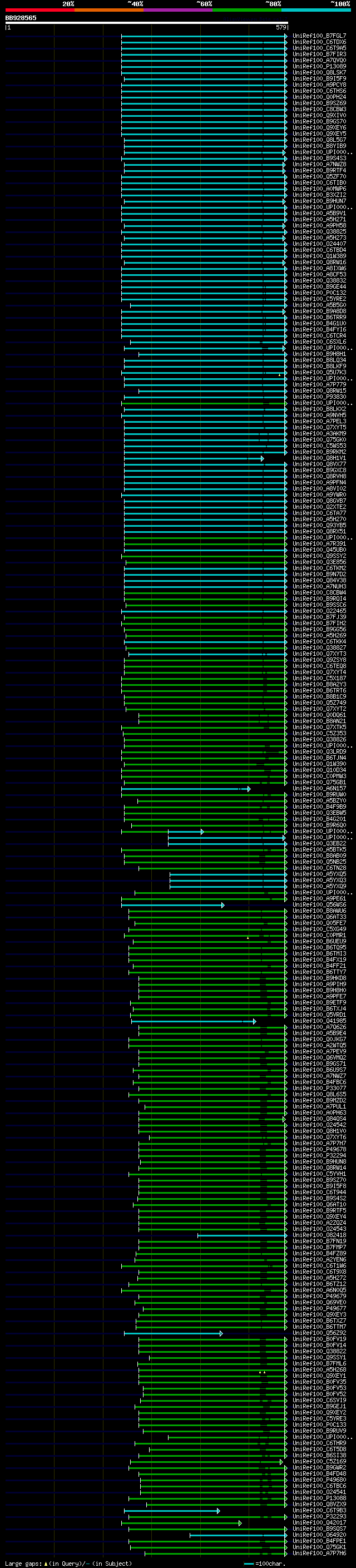Select the query label BB928565
Image resolution: width=356 pixels, height=1568 pixels.
[x=21, y=18]
